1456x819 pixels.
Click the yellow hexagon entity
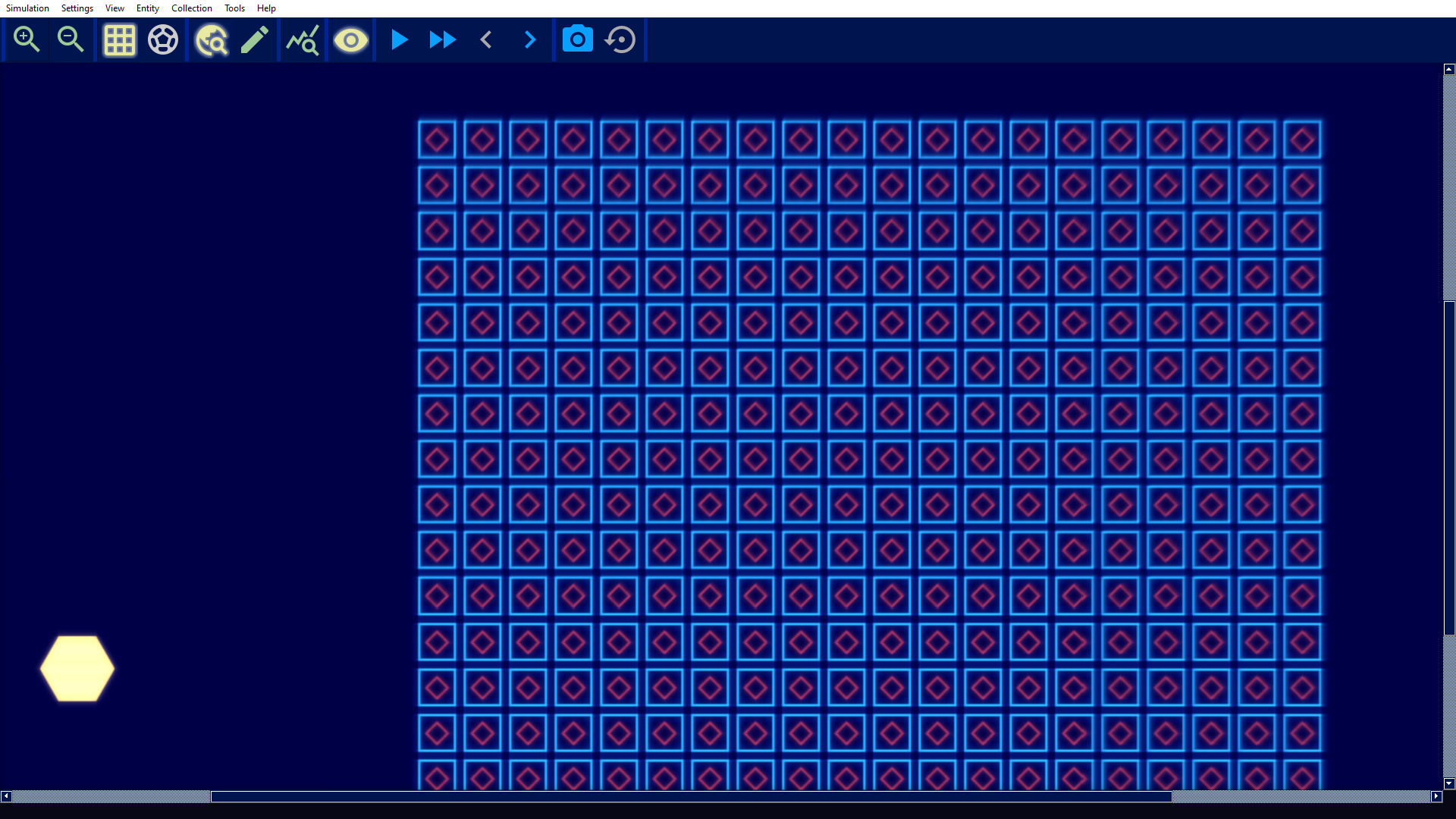(77, 669)
